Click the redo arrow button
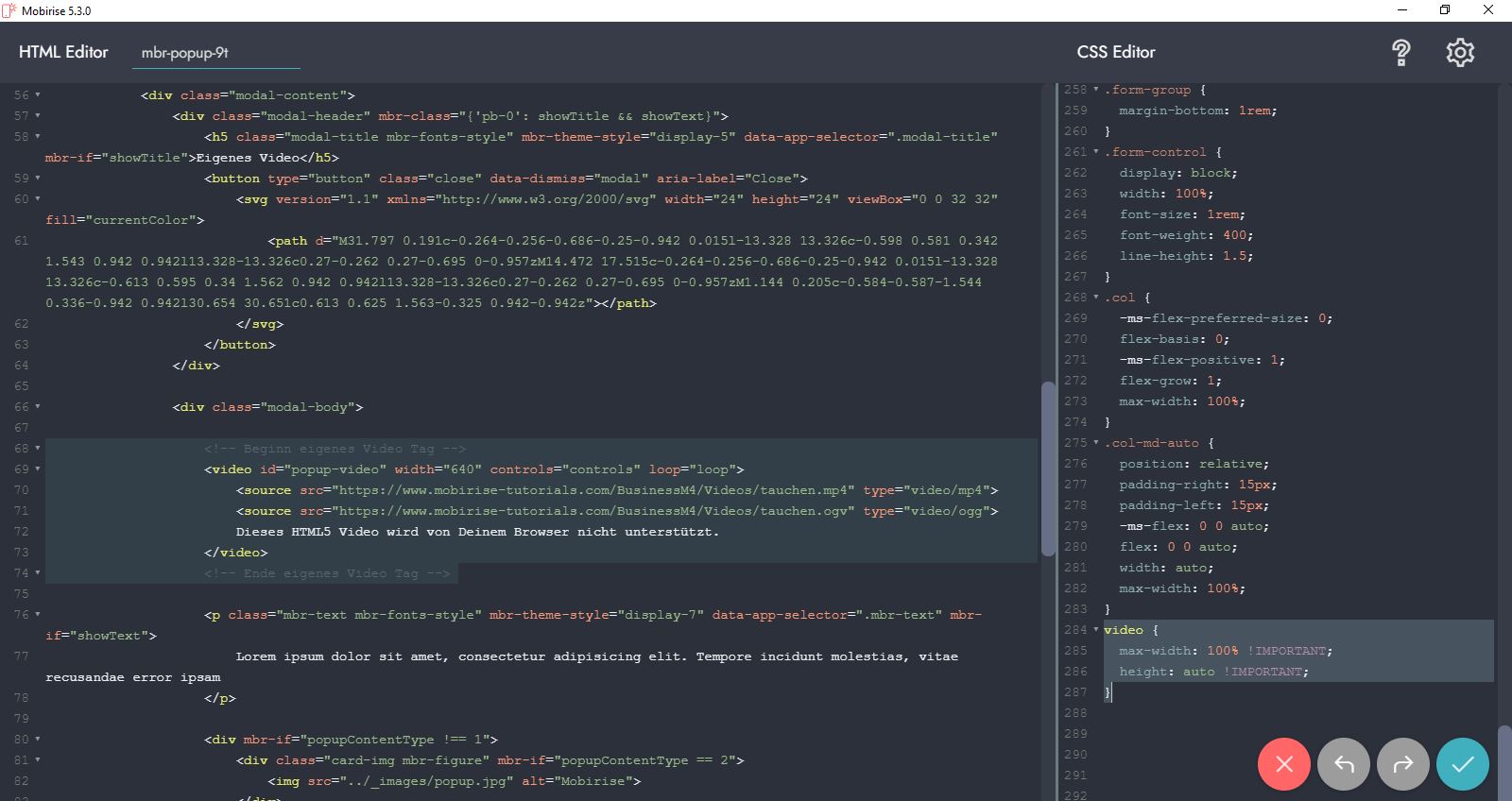1512x801 pixels. 1402,764
